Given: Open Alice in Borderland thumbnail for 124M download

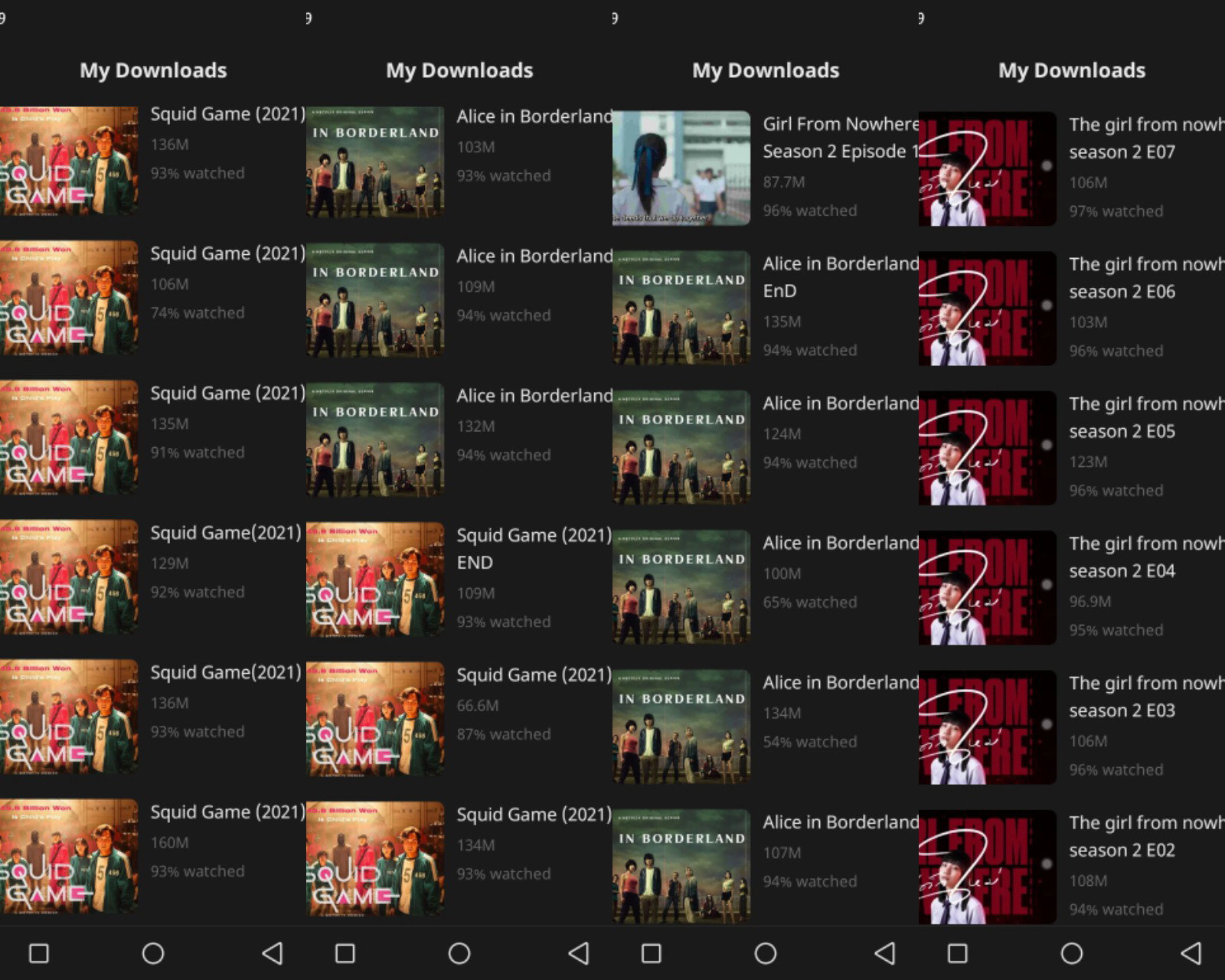Looking at the screenshot, I should tap(681, 447).
